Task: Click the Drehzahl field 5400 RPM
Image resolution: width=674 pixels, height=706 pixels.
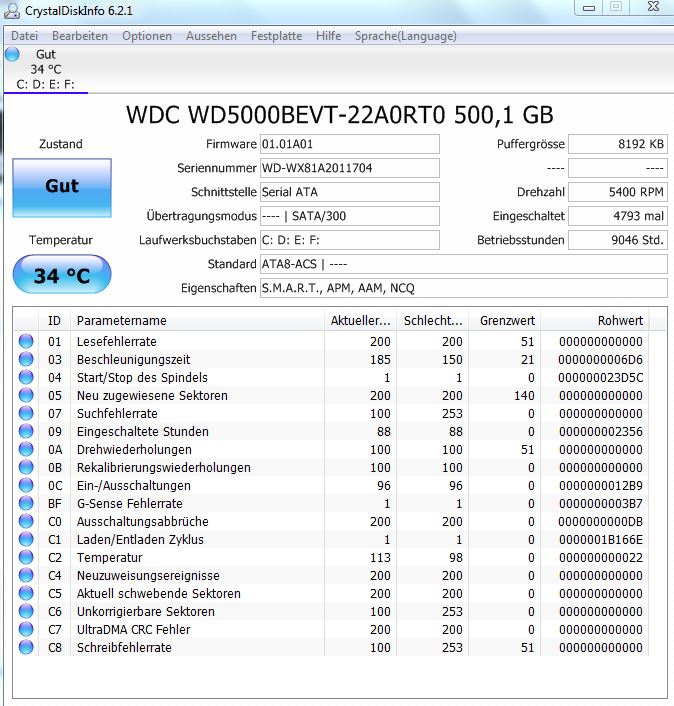Action: click(x=618, y=192)
